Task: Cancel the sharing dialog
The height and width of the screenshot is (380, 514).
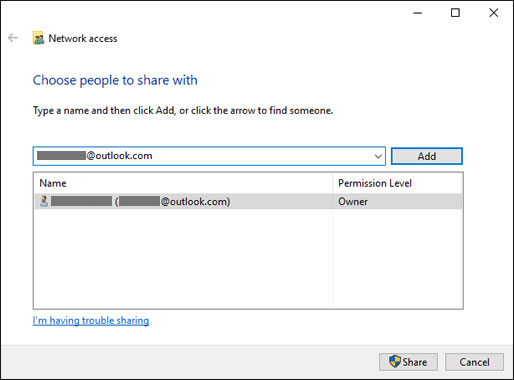Action: pos(474,362)
